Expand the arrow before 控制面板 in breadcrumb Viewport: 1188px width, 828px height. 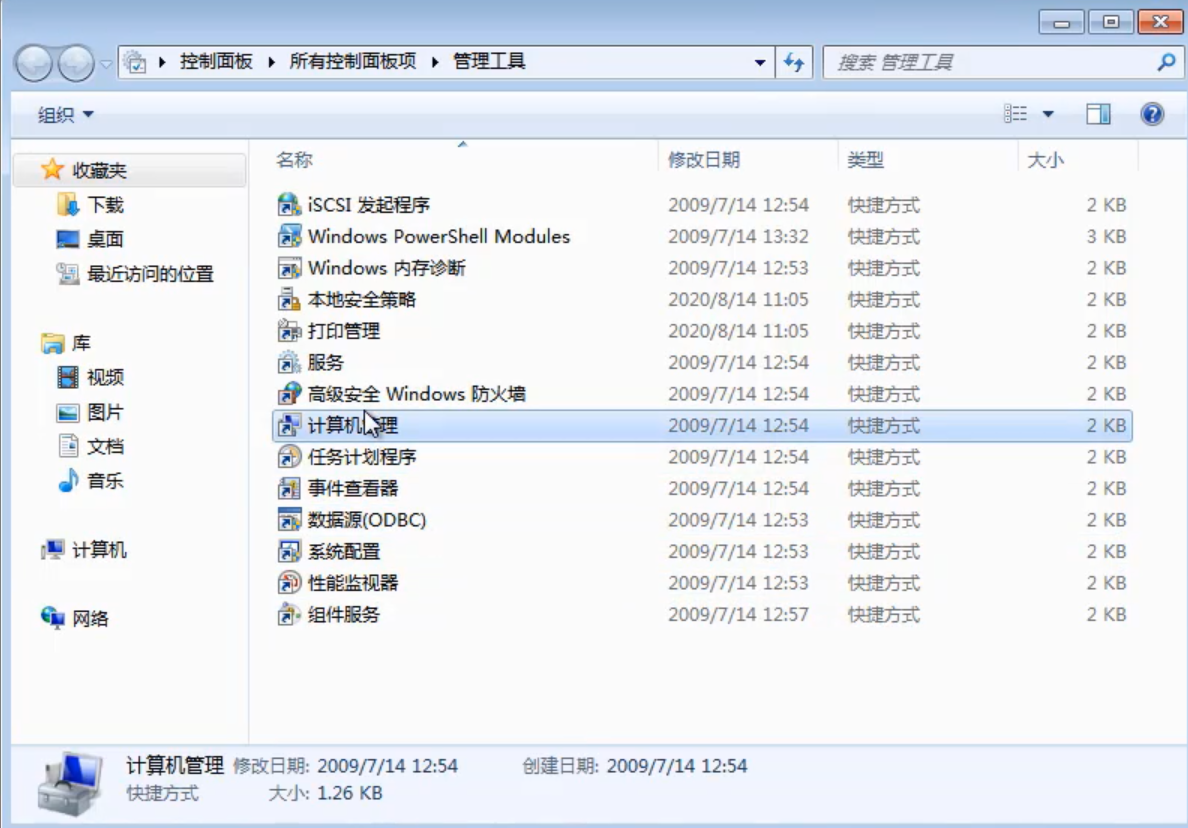162,62
